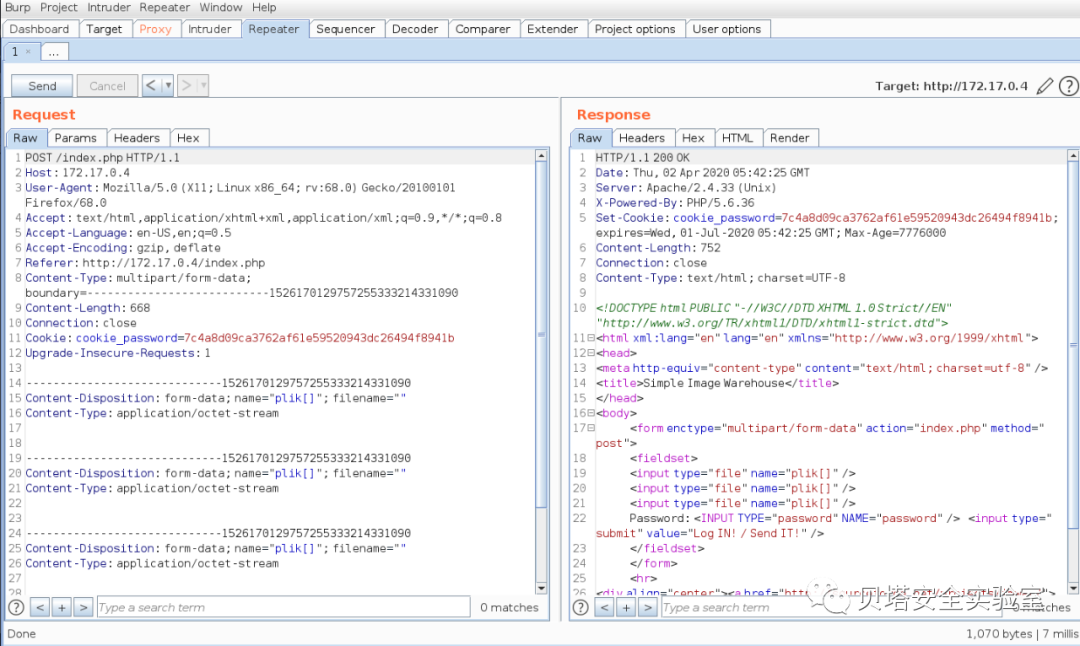This screenshot has width=1080, height=646.
Task: Jump to previous match in Response search
Action: pyautogui.click(x=604, y=607)
